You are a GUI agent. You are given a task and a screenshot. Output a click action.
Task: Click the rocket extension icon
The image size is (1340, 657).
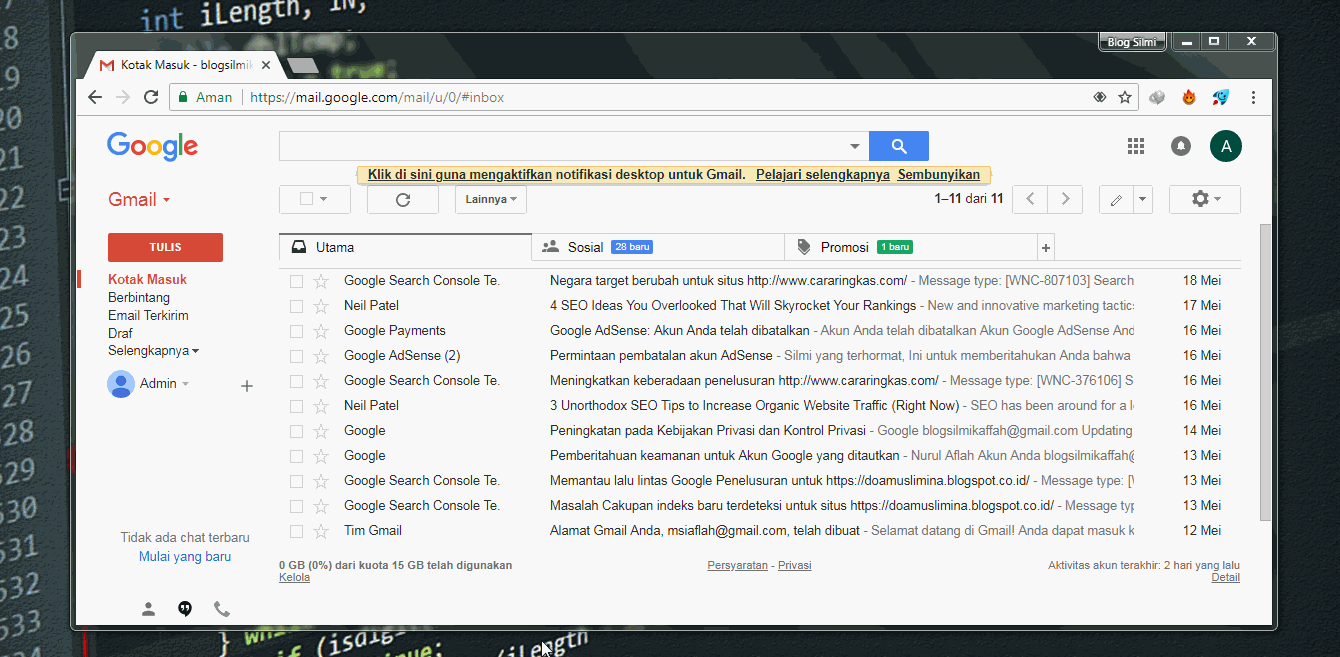click(x=1221, y=97)
